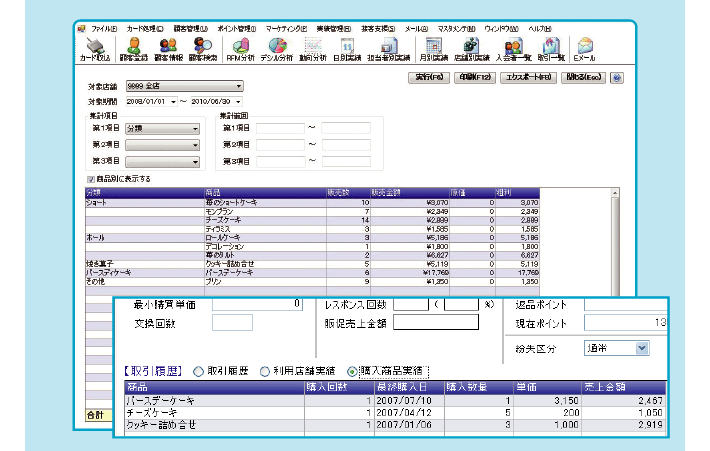This screenshot has height=451, width=710.
Task: Open the マーケティング menu
Action: point(286,29)
